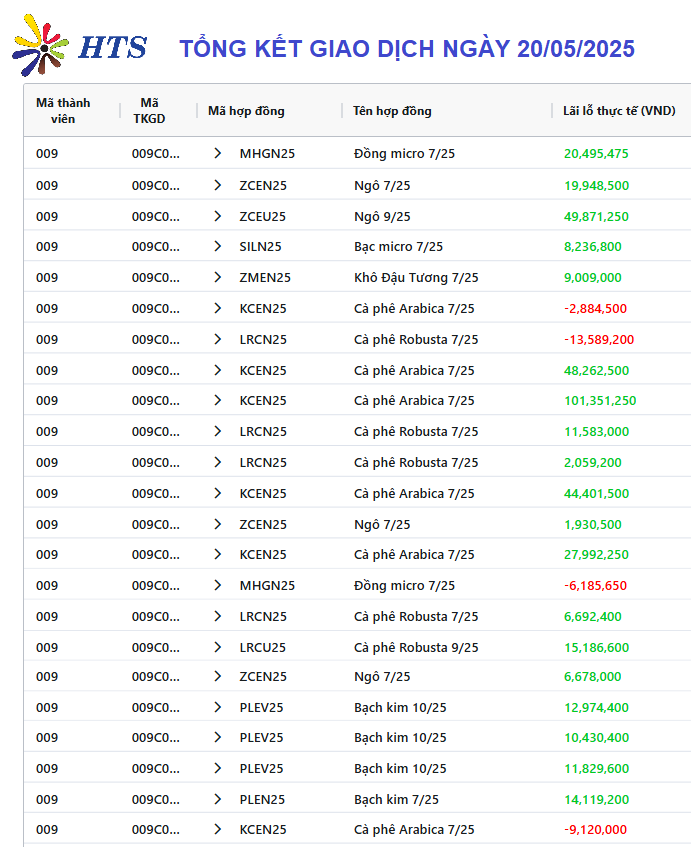Expand the SILN25 Bạc micro row
691x847 pixels.
pos(217,246)
